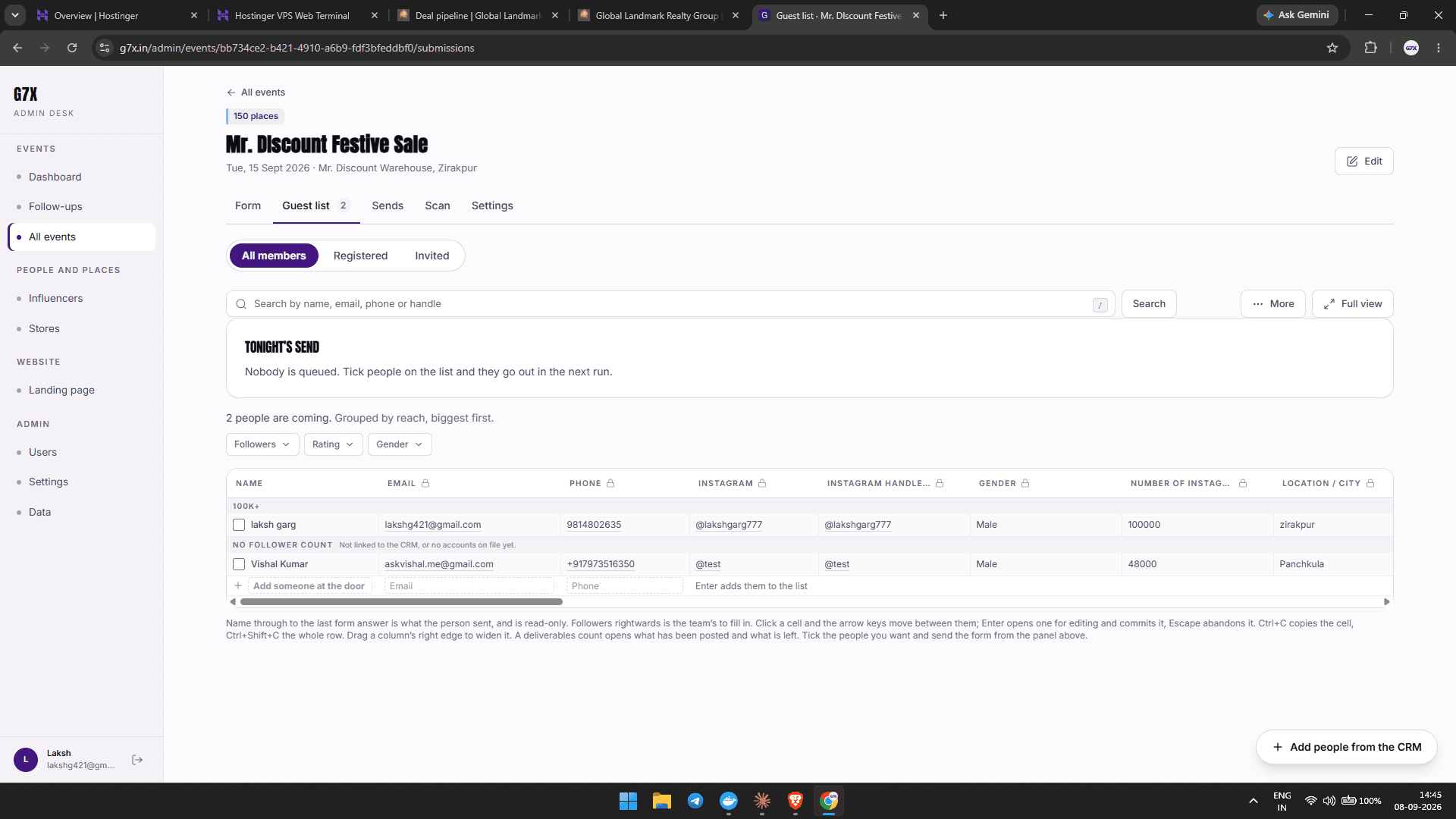Screen dimensions: 1456x819
Task: Open the More options menu
Action: tap(1273, 304)
